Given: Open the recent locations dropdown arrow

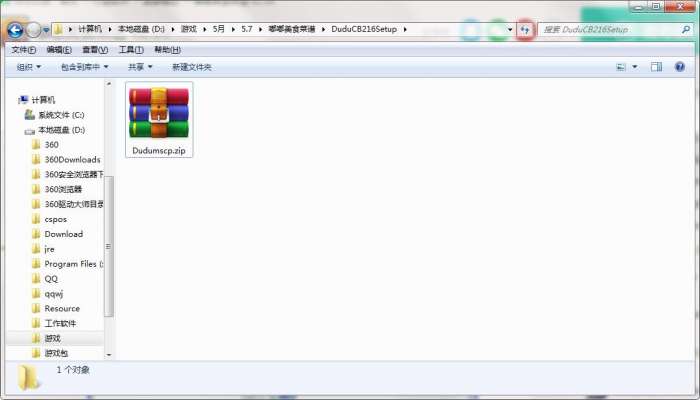Looking at the screenshot, I should (46, 30).
